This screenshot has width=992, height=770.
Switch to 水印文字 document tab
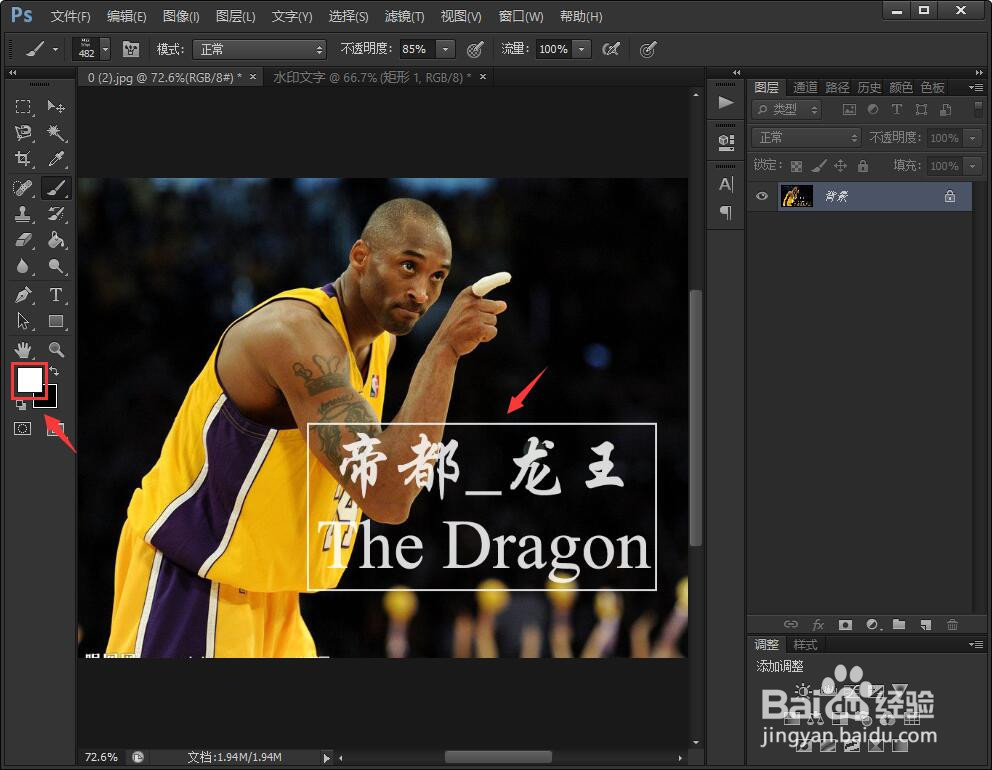click(x=372, y=77)
